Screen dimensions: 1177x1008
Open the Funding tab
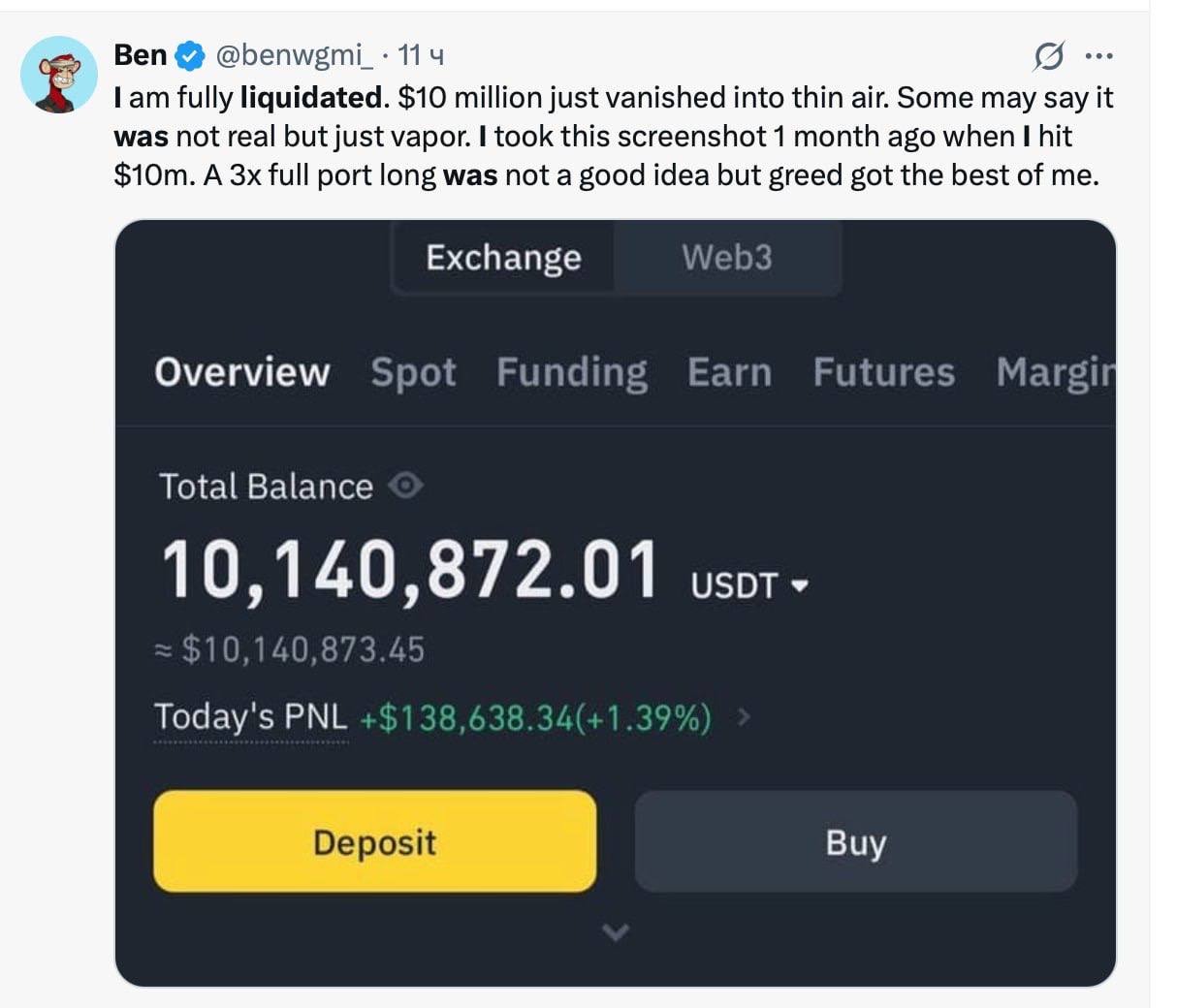tap(571, 372)
